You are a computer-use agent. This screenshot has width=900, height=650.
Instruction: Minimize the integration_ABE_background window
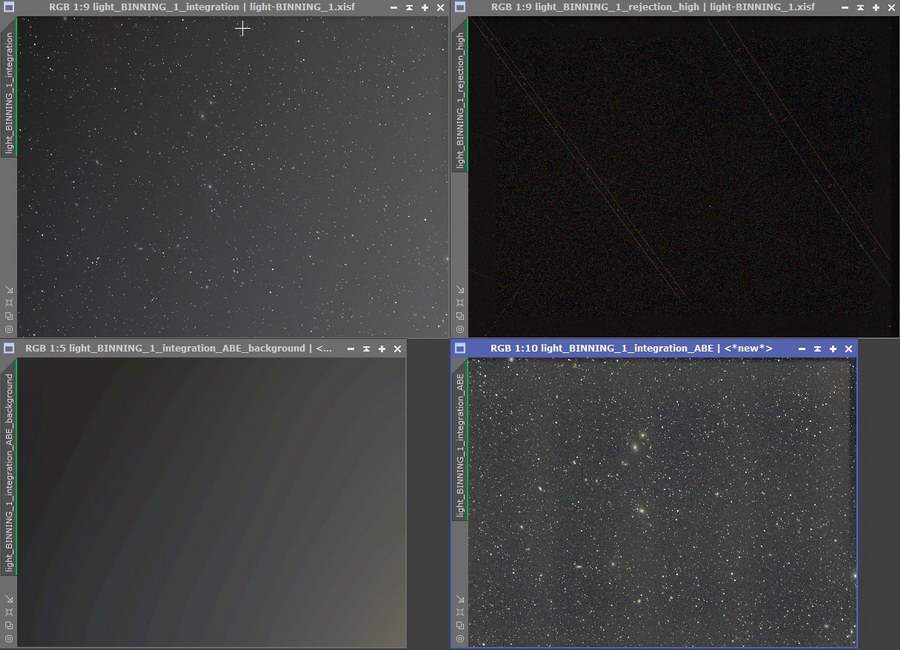coord(349,348)
